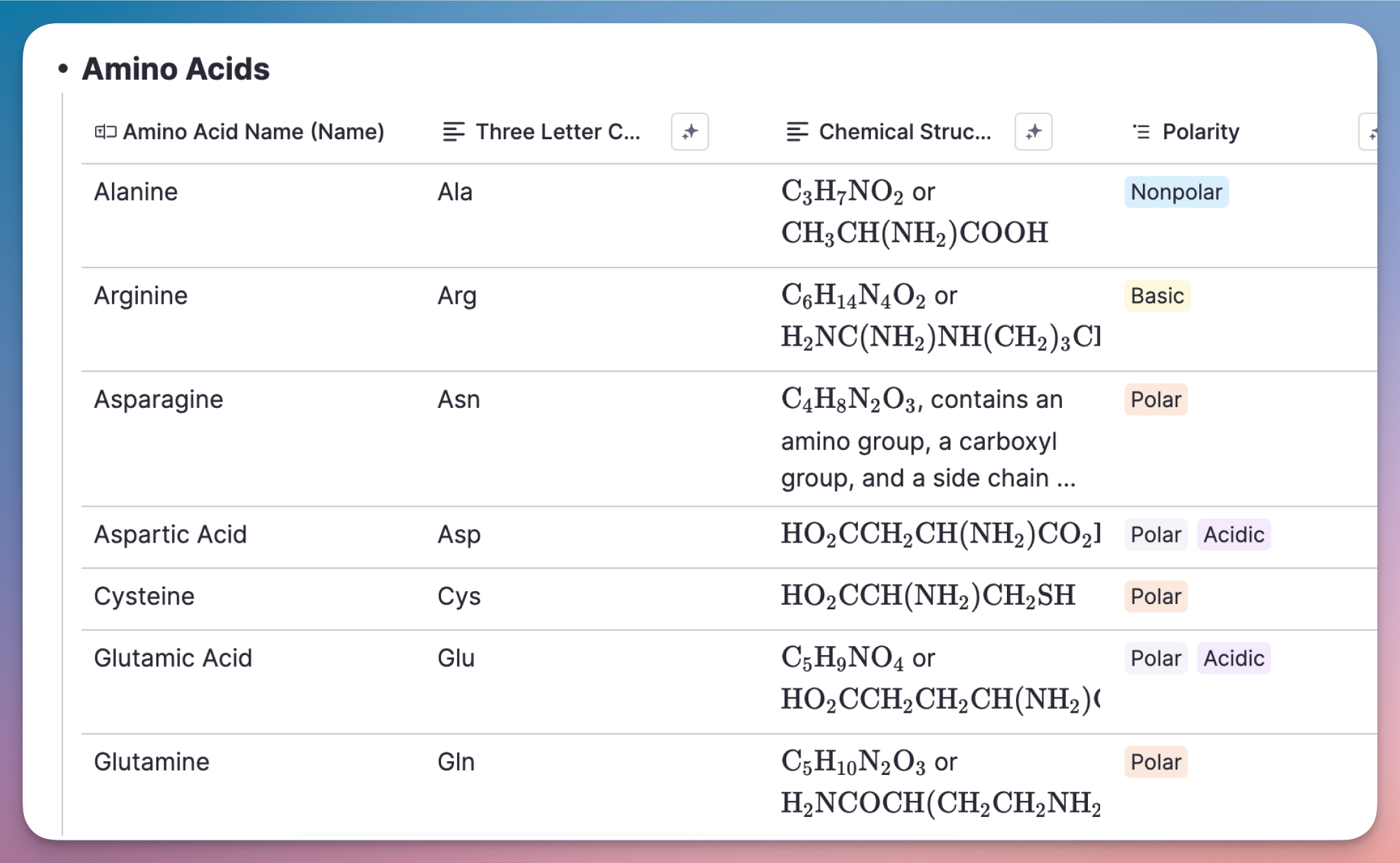Click the bullet beside Amino Acids heading
Image resolution: width=1400 pixels, height=863 pixels.
[63, 69]
